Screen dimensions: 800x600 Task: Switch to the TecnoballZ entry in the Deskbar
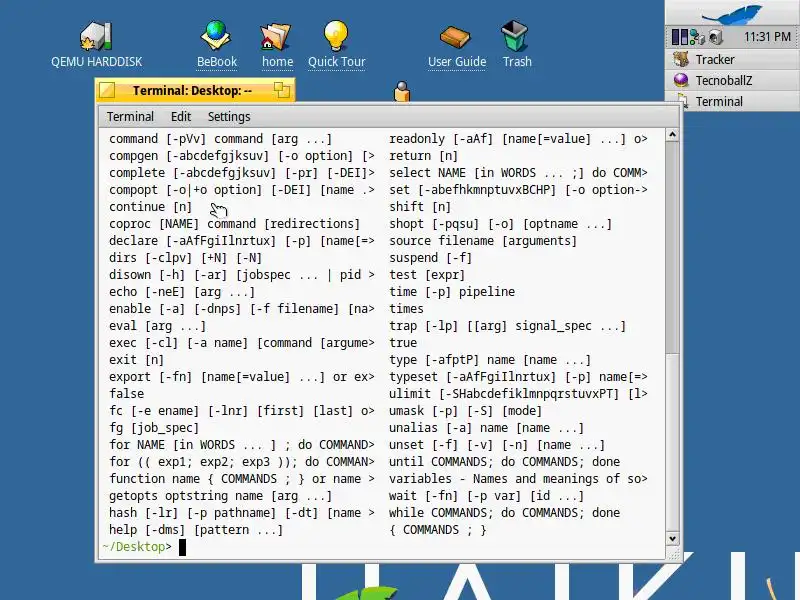[732, 80]
